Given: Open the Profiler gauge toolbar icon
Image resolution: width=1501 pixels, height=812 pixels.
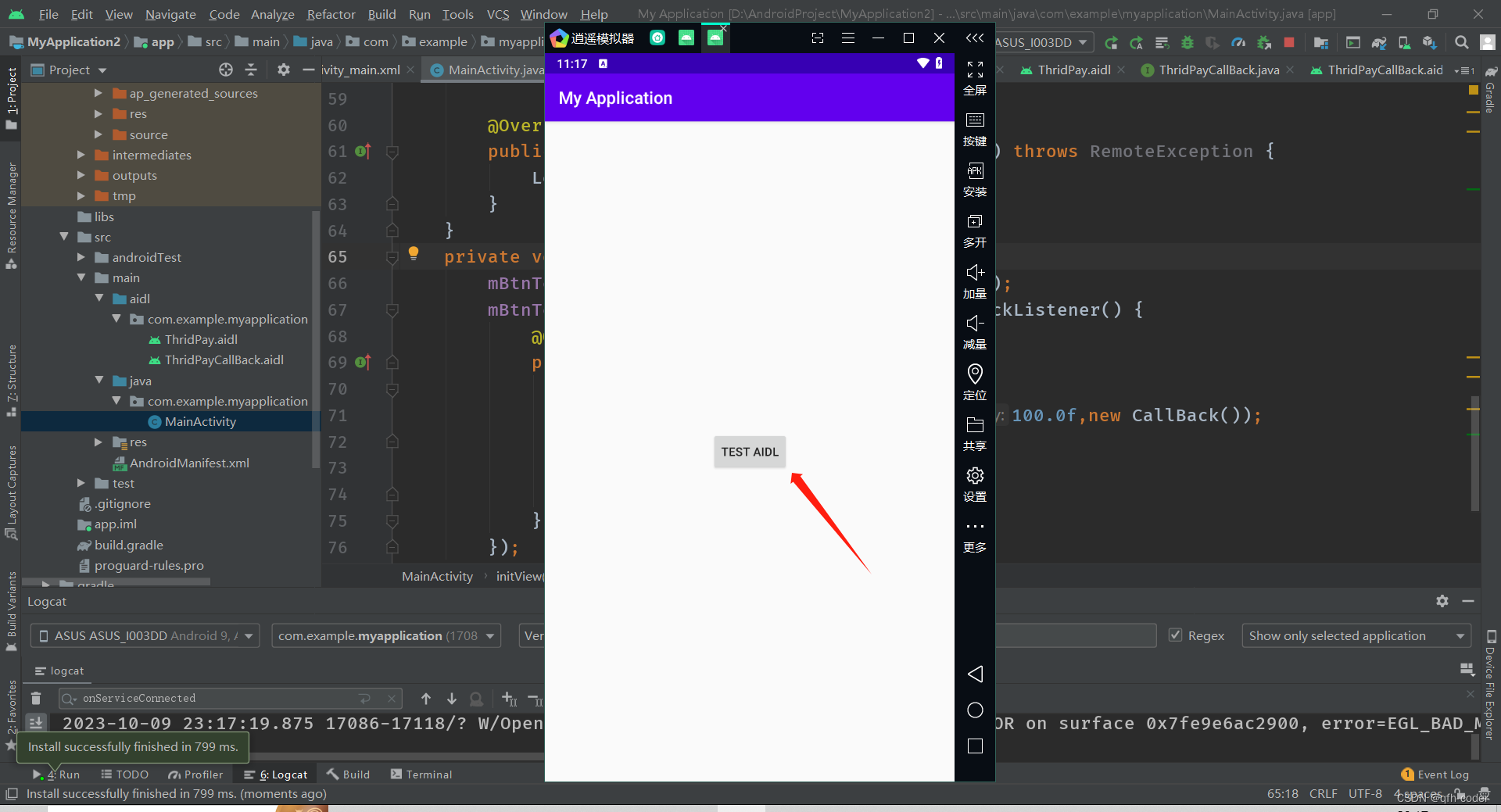Looking at the screenshot, I should 1238,43.
